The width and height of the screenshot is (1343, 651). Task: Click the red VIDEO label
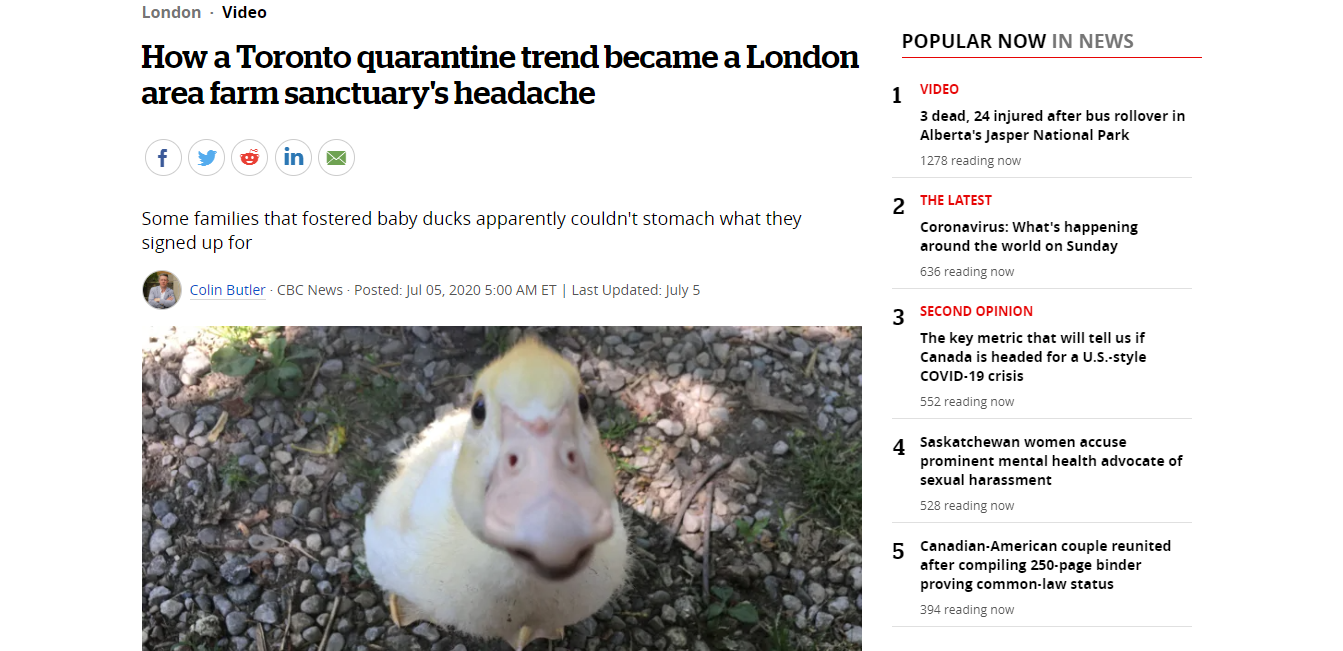coord(939,89)
